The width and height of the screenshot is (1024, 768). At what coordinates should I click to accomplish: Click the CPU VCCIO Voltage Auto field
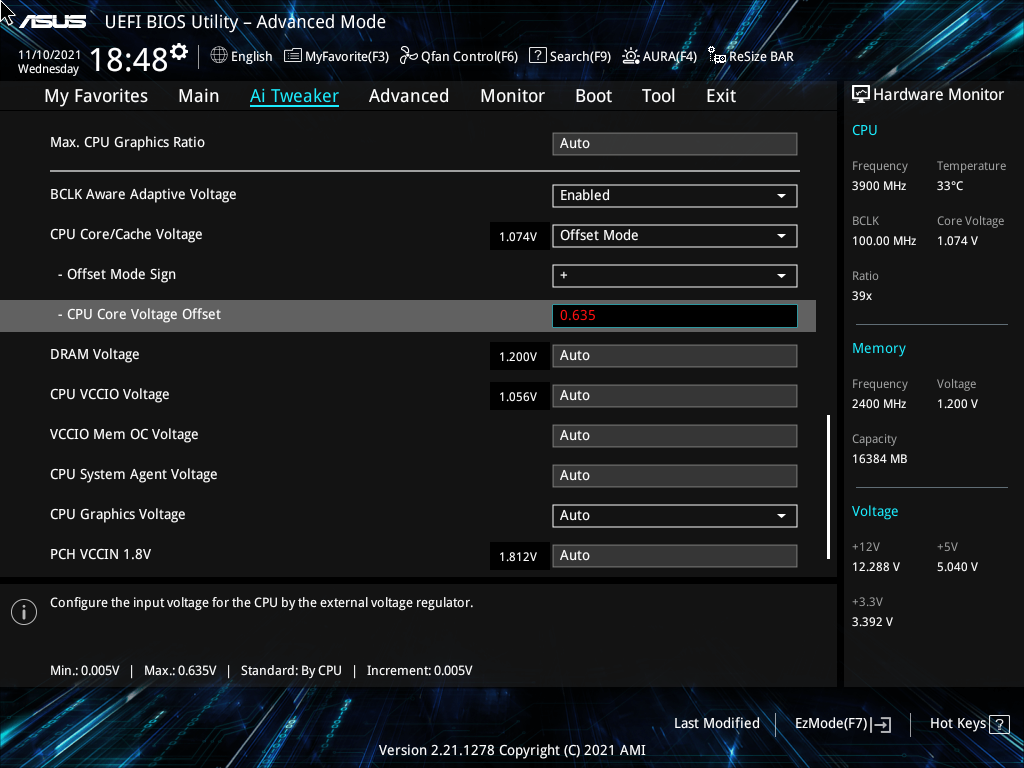[675, 395]
